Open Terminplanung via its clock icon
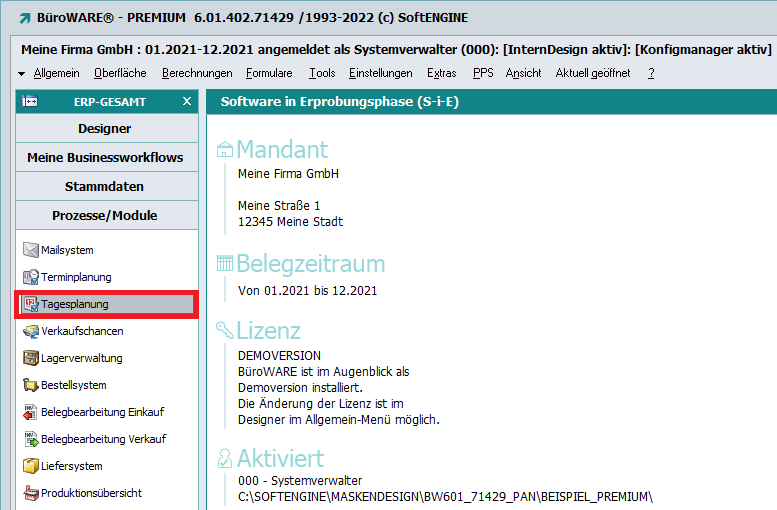 tap(31, 277)
